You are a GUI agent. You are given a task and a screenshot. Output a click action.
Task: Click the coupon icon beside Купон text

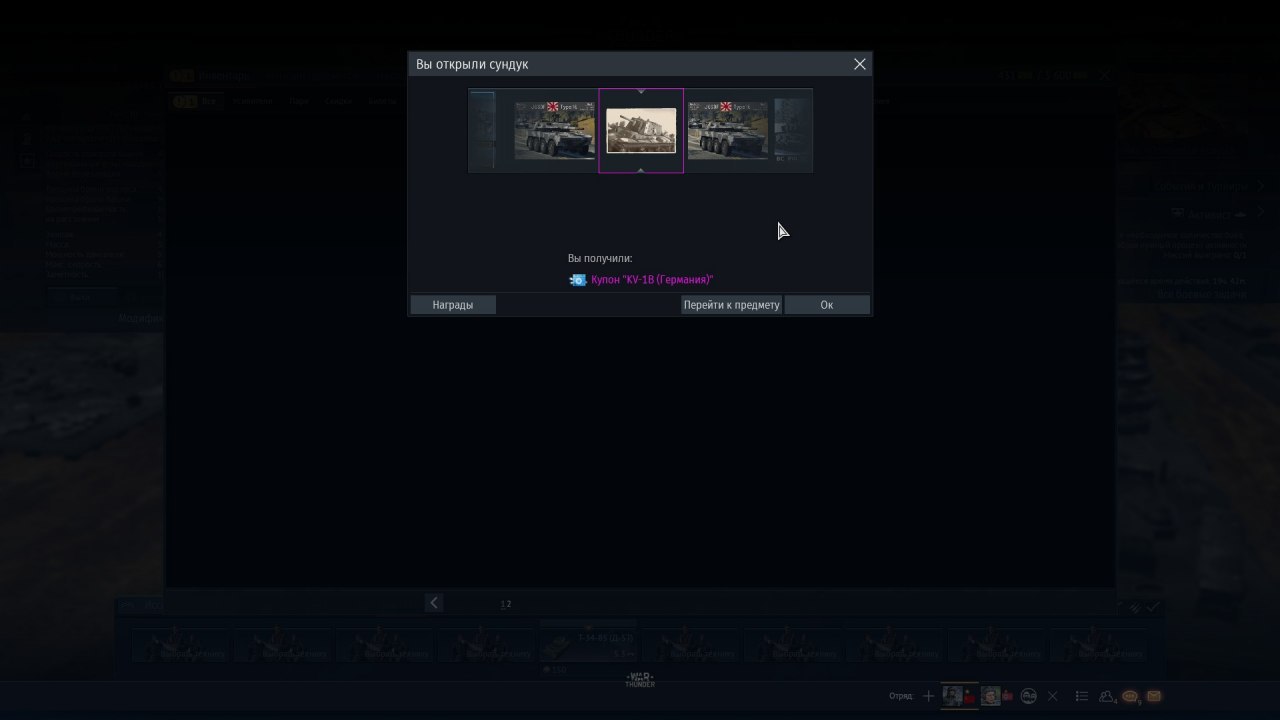point(578,280)
